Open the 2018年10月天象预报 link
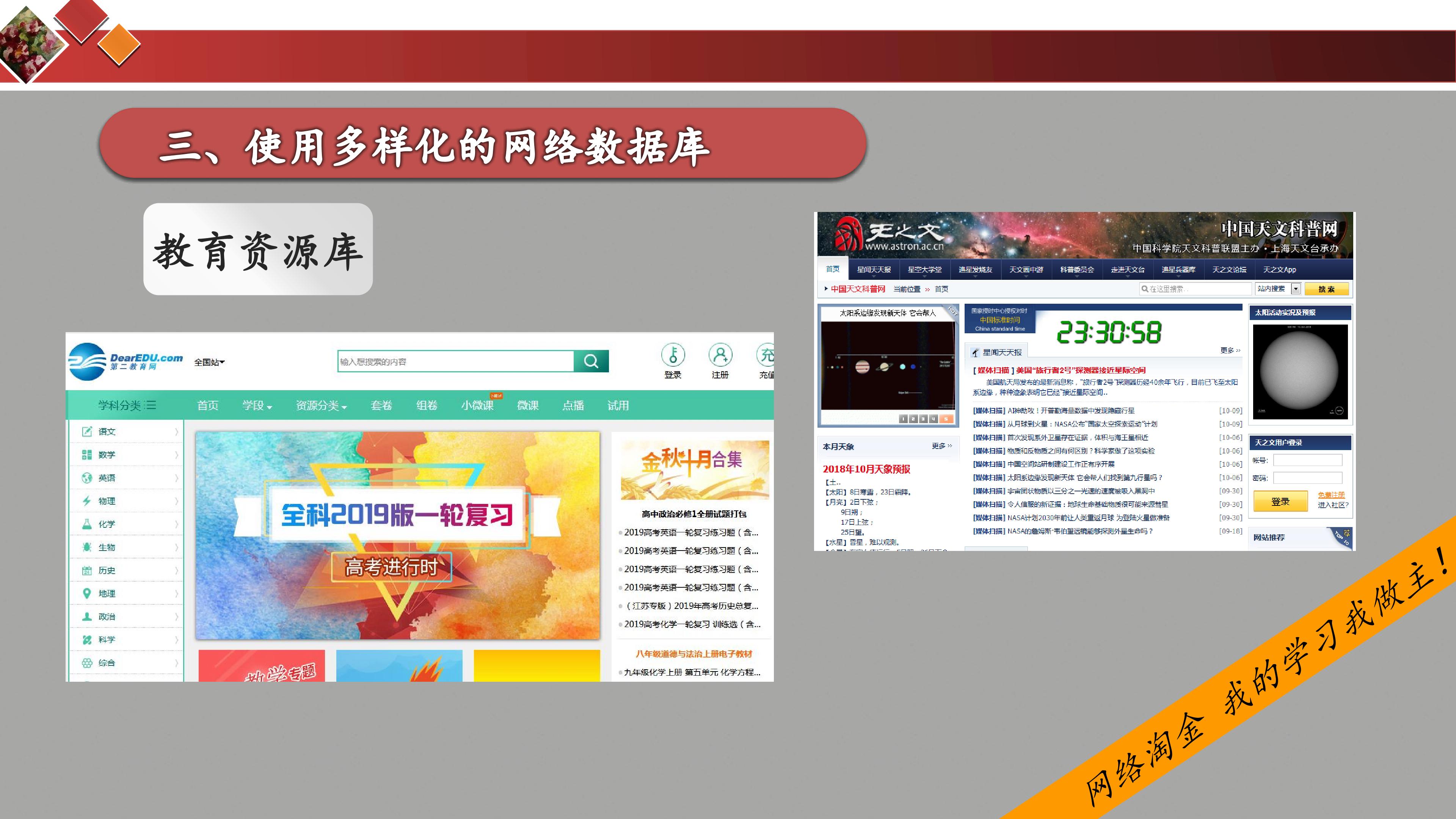 pyautogui.click(x=866, y=469)
